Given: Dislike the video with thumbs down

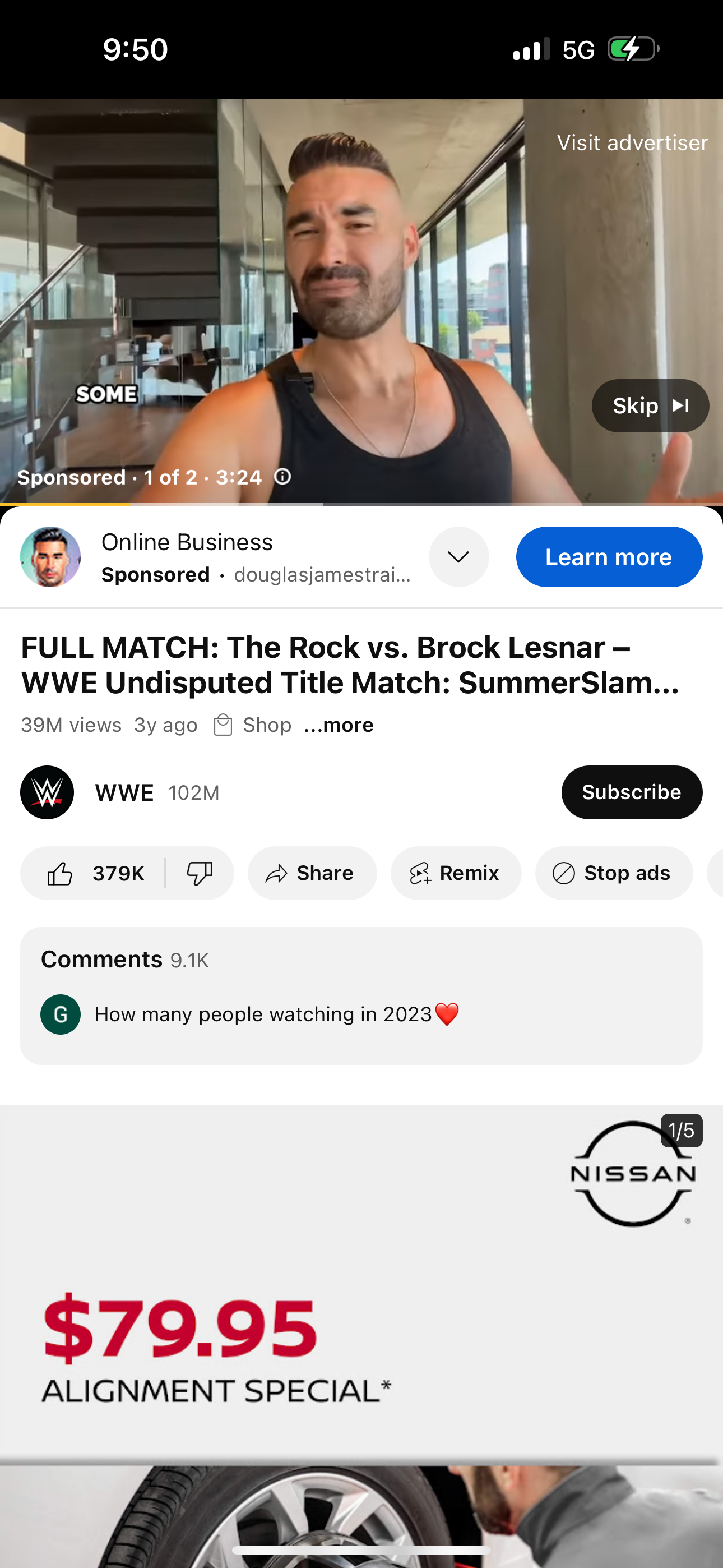Looking at the screenshot, I should click(199, 874).
